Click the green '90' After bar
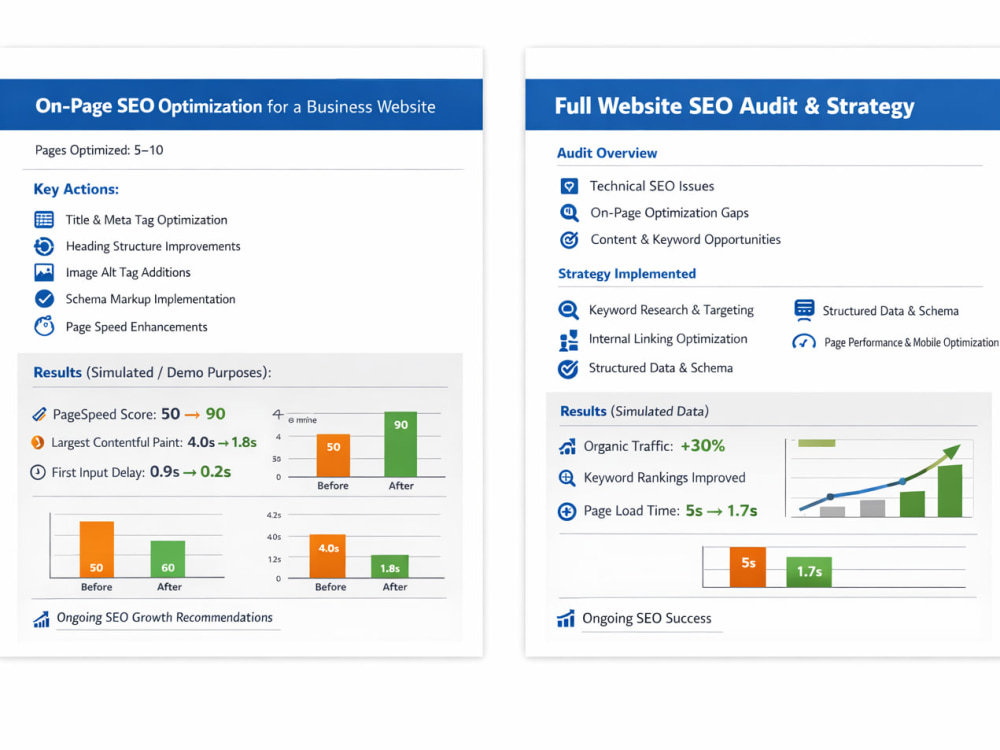This screenshot has width=1000, height=750. [x=401, y=444]
